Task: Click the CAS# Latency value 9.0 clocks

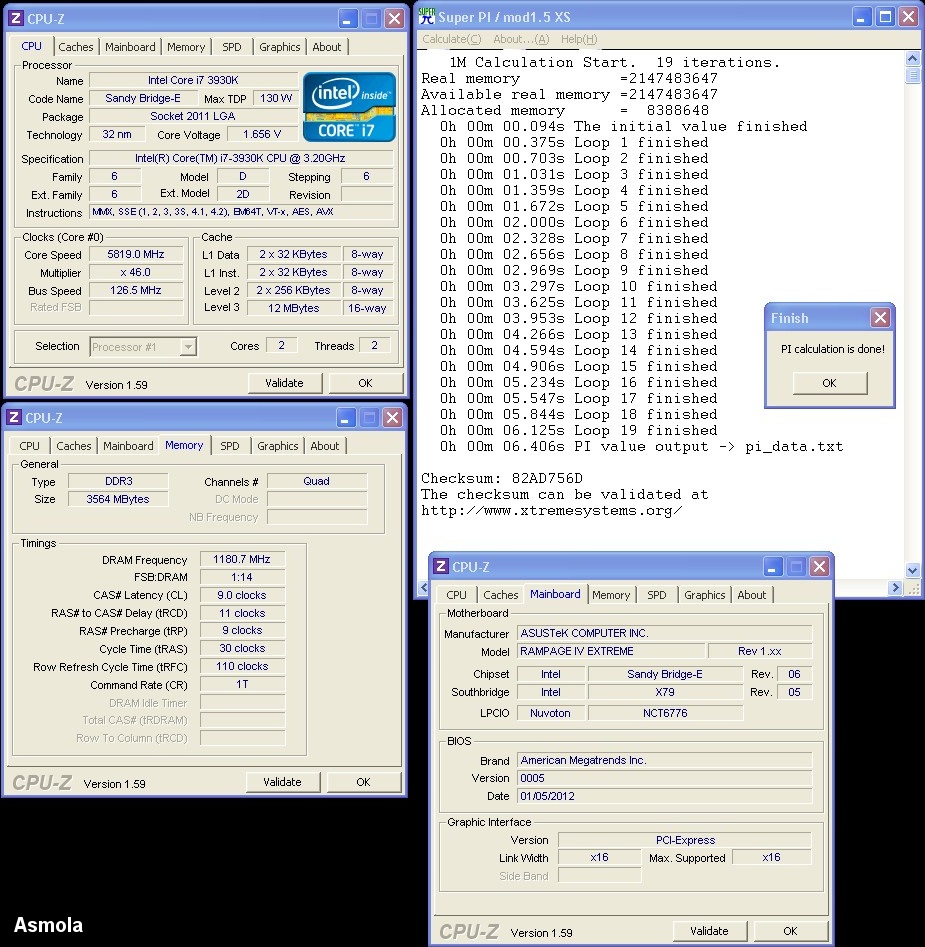Action: 242,595
